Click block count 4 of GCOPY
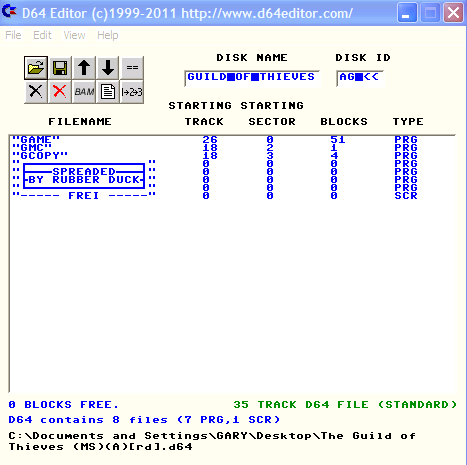This screenshot has width=467, height=465. coord(334,156)
